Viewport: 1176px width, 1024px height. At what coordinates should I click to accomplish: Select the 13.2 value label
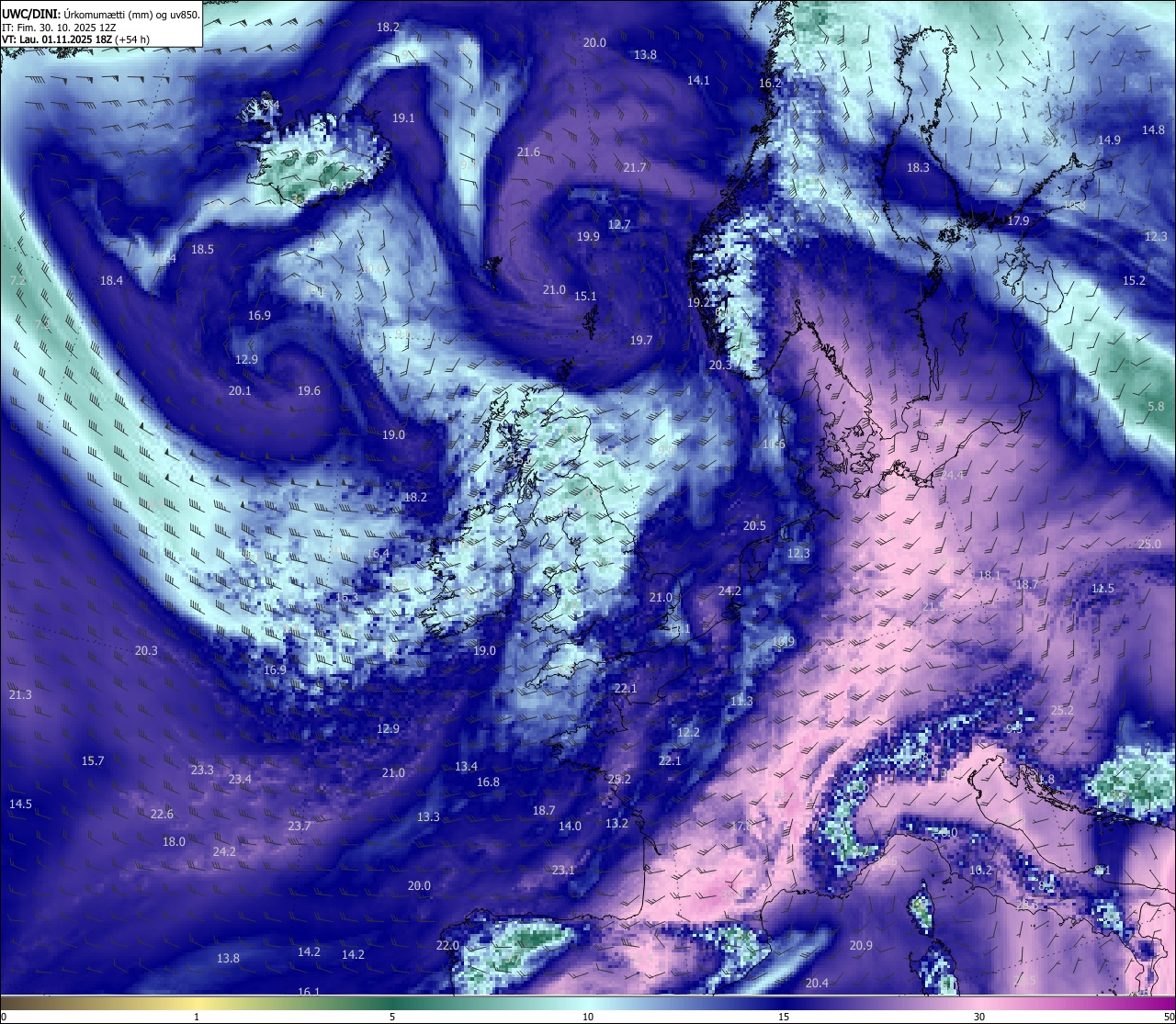[x=616, y=824]
